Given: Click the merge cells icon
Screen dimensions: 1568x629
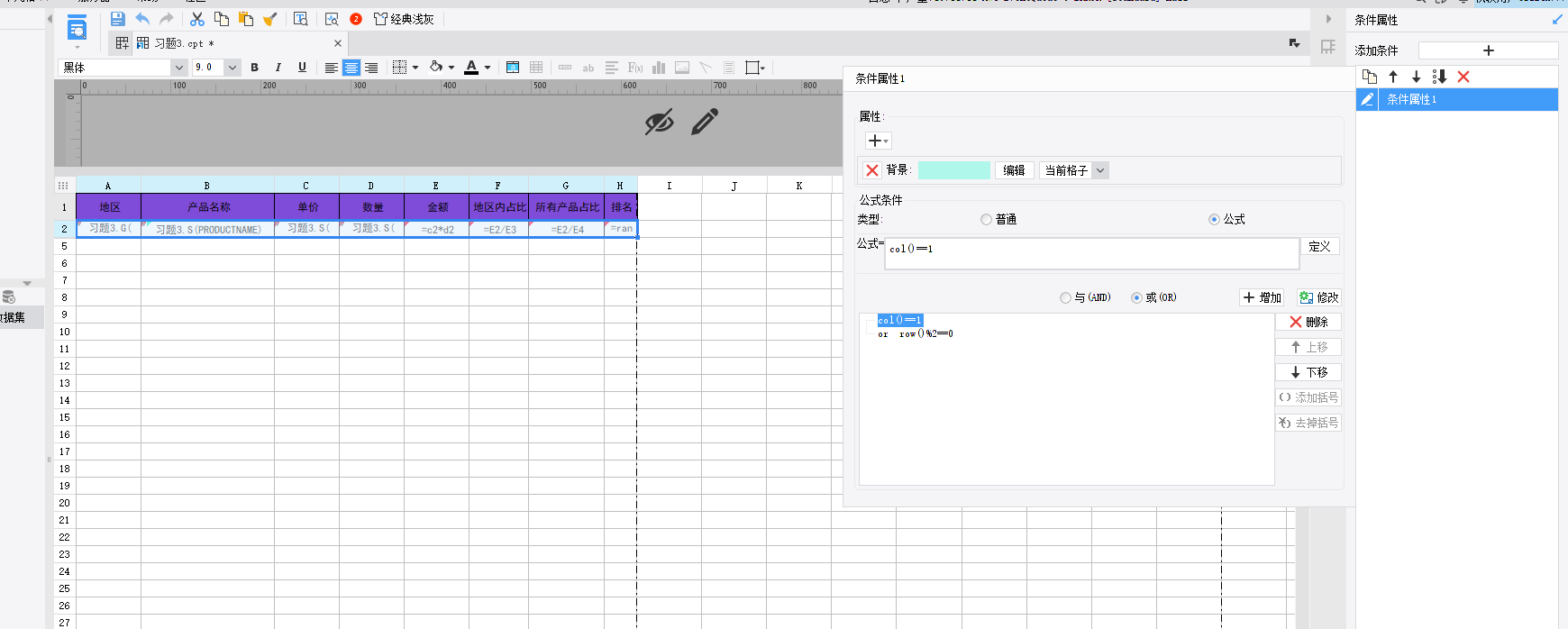Looking at the screenshot, I should 513,68.
